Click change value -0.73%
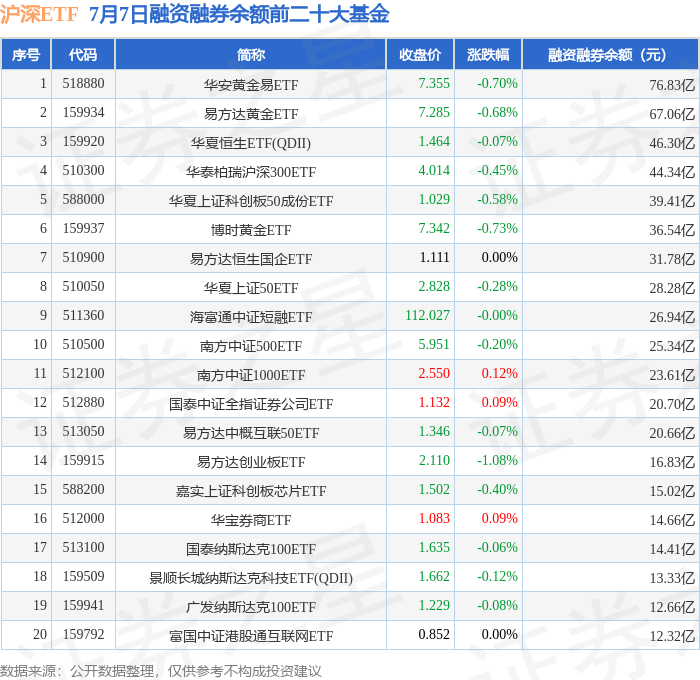 pyautogui.click(x=497, y=229)
